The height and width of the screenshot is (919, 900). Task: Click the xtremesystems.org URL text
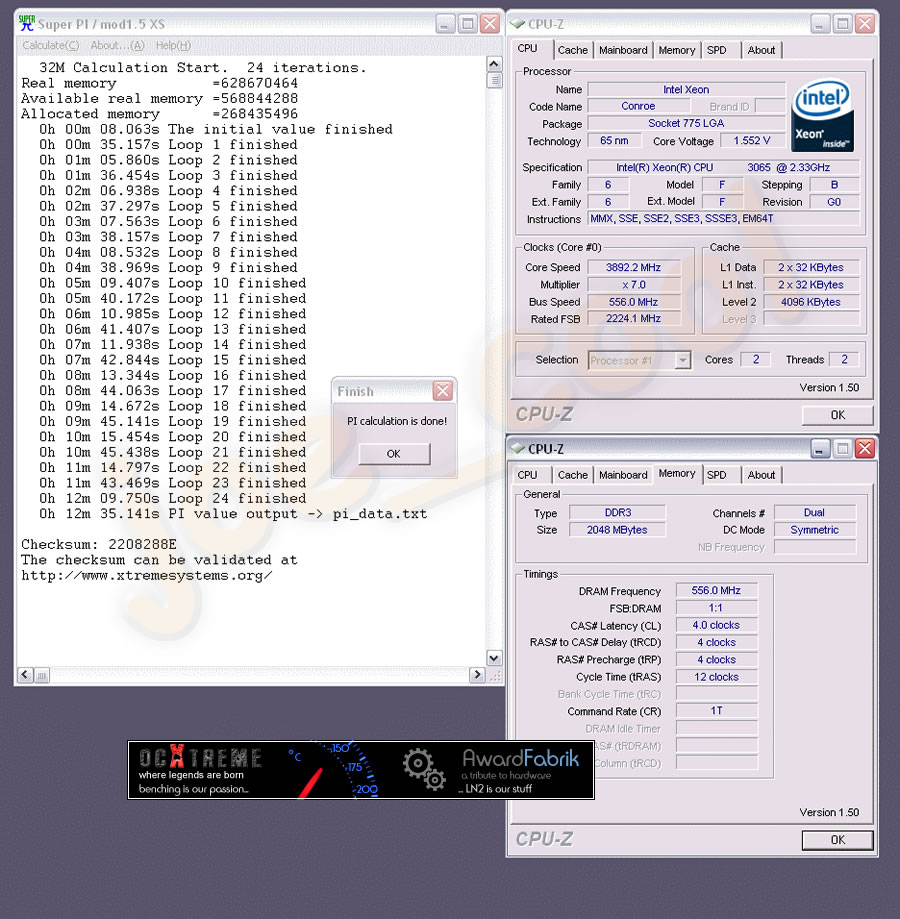click(146, 576)
